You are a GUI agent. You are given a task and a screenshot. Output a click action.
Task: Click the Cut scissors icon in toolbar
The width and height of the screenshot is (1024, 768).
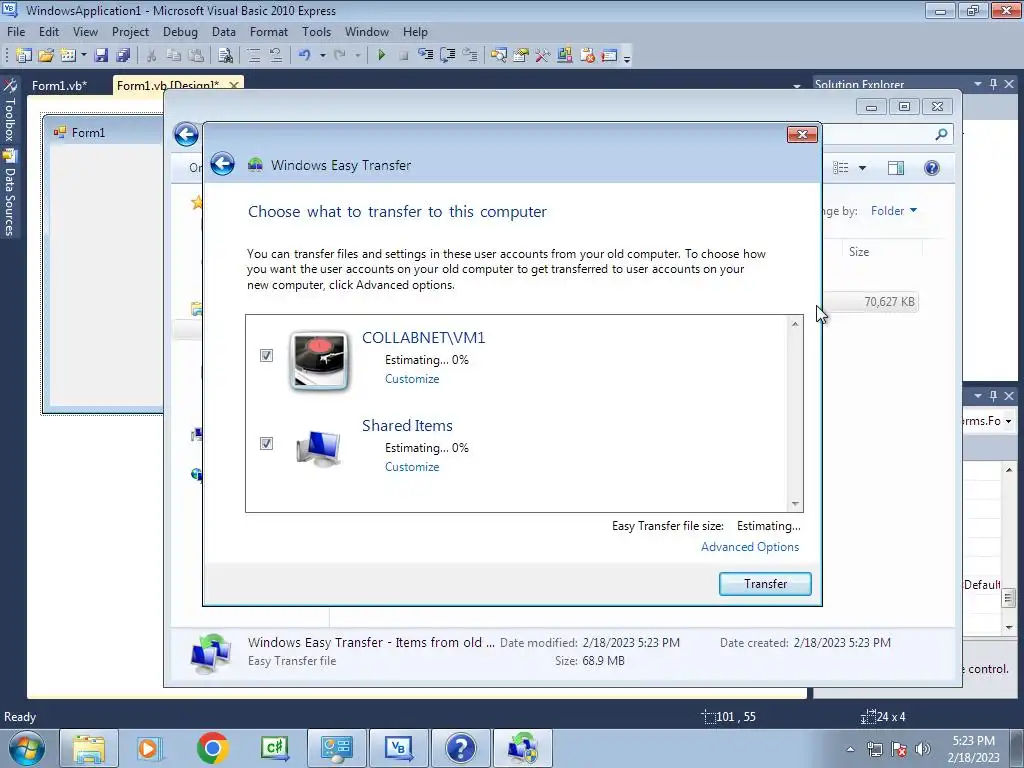tap(152, 56)
